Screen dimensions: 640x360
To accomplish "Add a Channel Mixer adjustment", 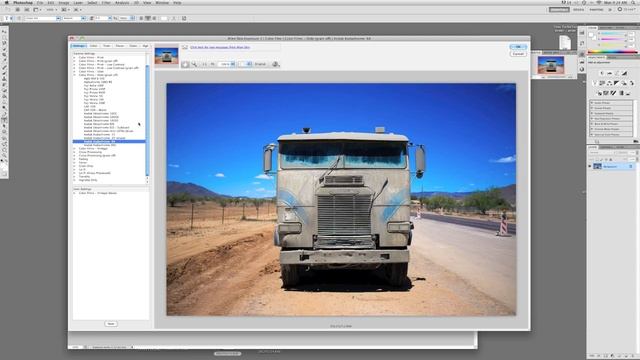I will pyautogui.click(x=631, y=83).
